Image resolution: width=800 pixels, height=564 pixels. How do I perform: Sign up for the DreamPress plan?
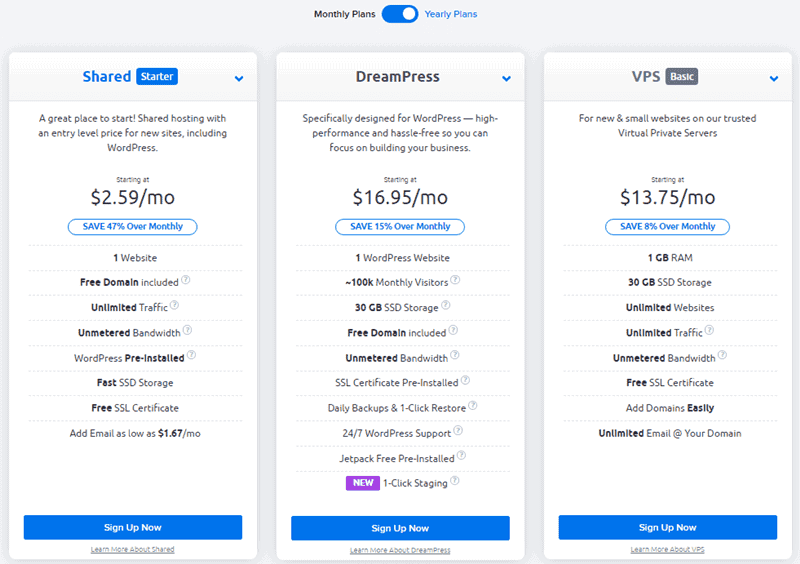(x=400, y=528)
